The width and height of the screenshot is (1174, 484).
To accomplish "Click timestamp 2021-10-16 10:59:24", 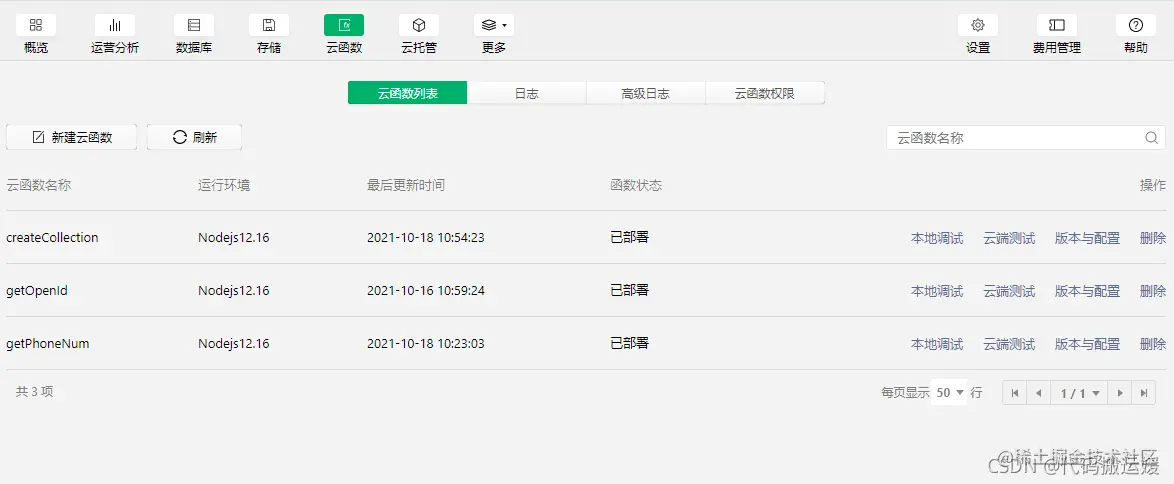I will (x=426, y=290).
